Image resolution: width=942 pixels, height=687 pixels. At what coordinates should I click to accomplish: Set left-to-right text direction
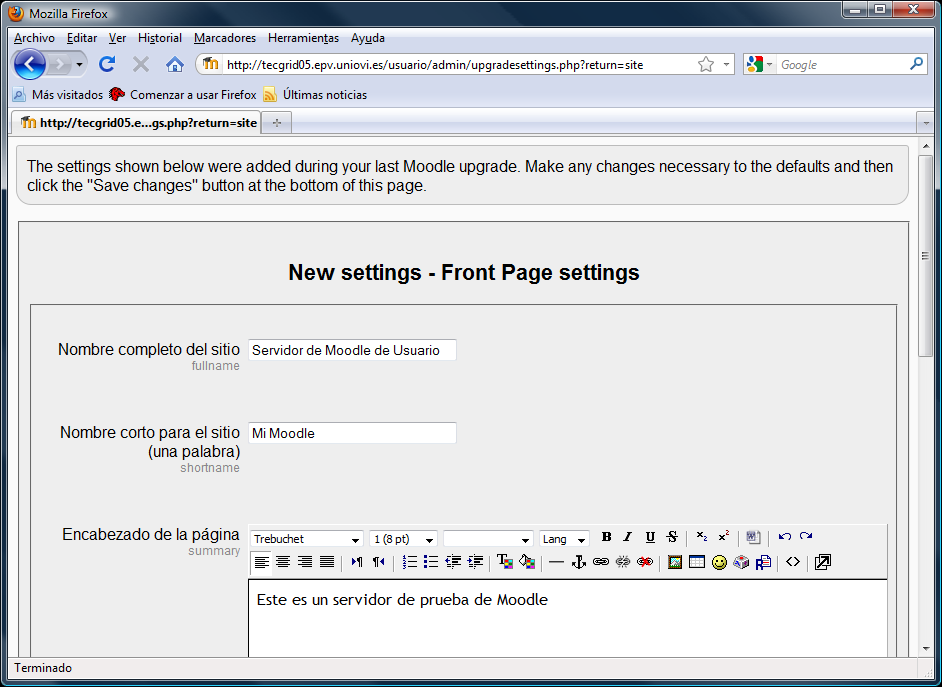[357, 562]
